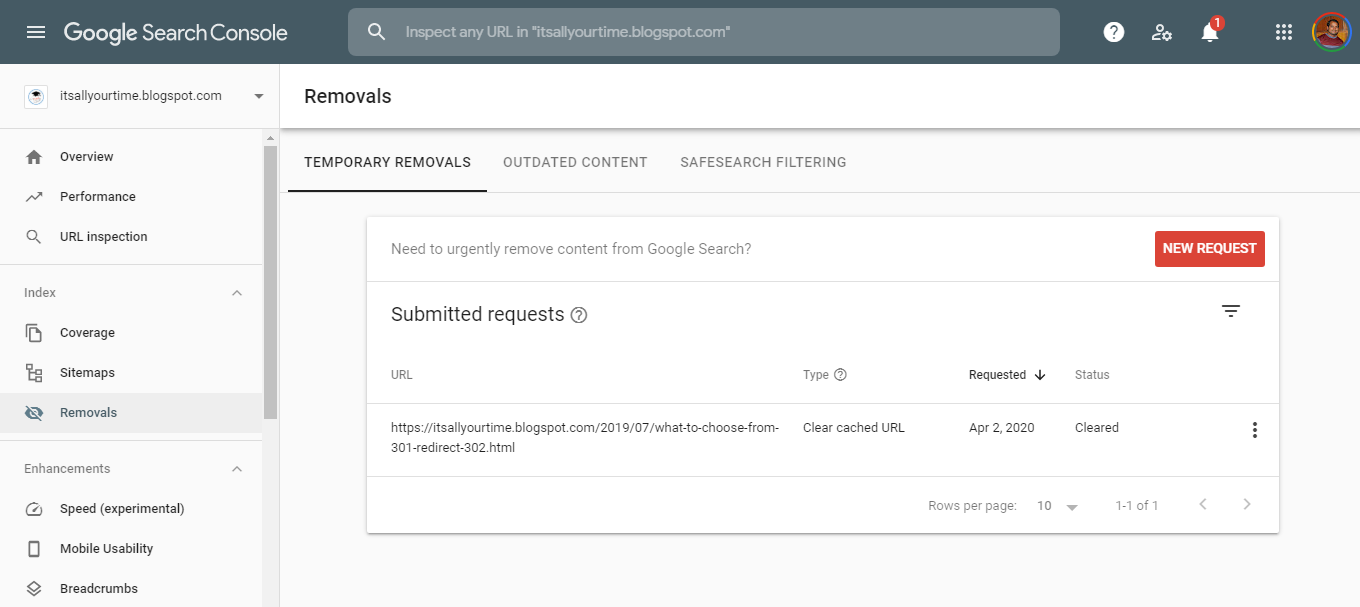Click the Clear cached URL type cell

(x=854, y=428)
